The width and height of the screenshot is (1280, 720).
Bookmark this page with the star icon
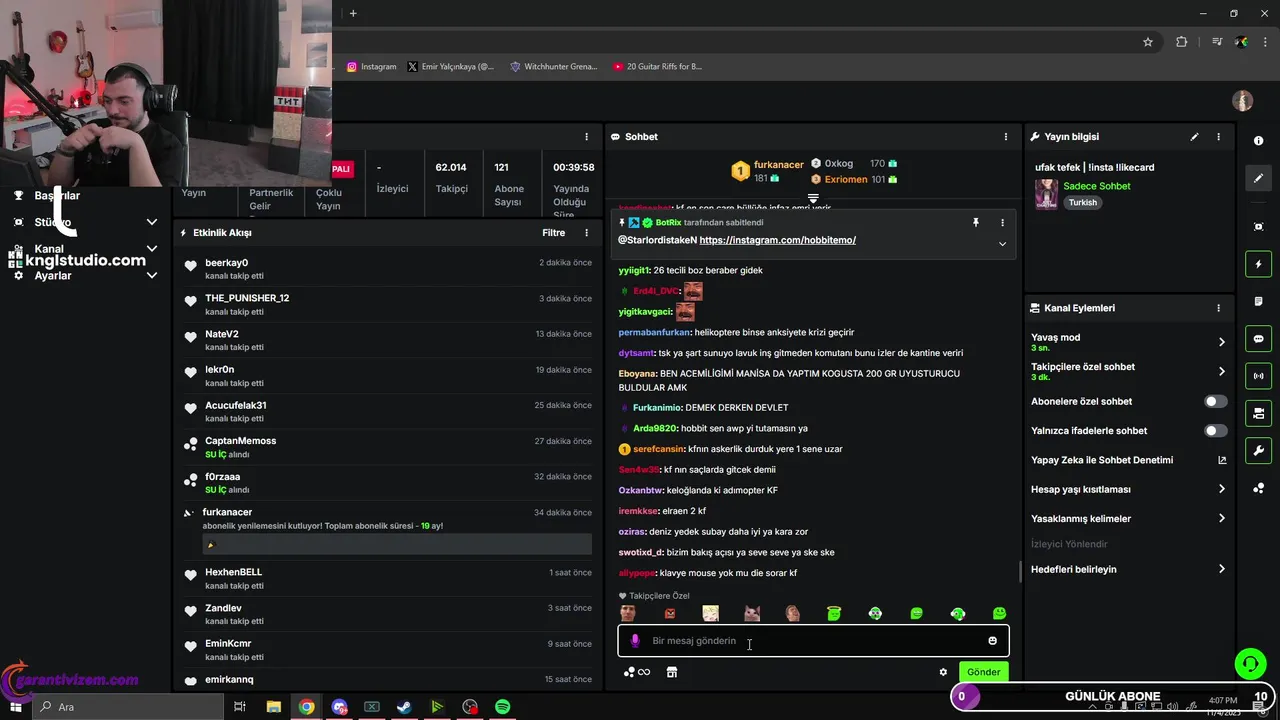click(x=1148, y=42)
